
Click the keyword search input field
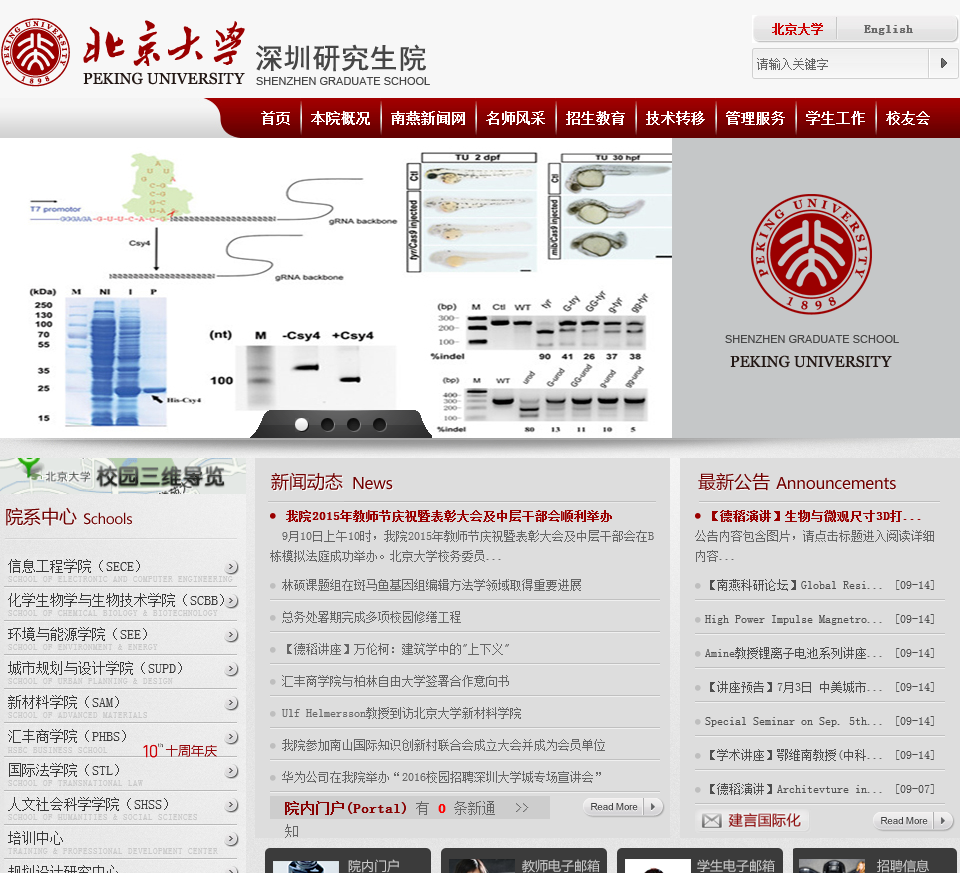point(841,64)
